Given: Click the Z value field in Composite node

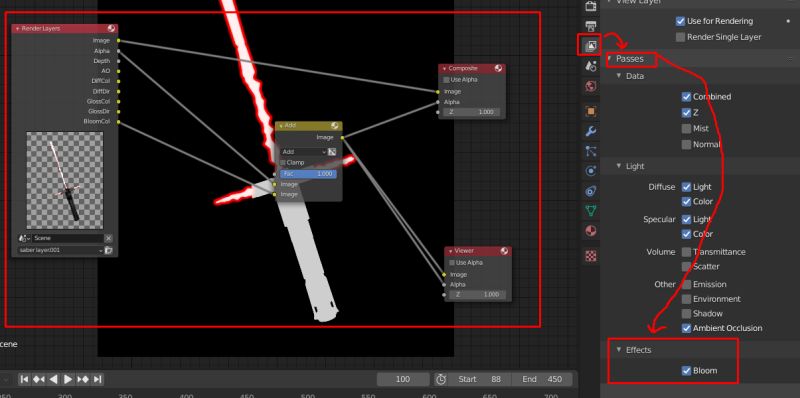Looking at the screenshot, I should [x=471, y=112].
